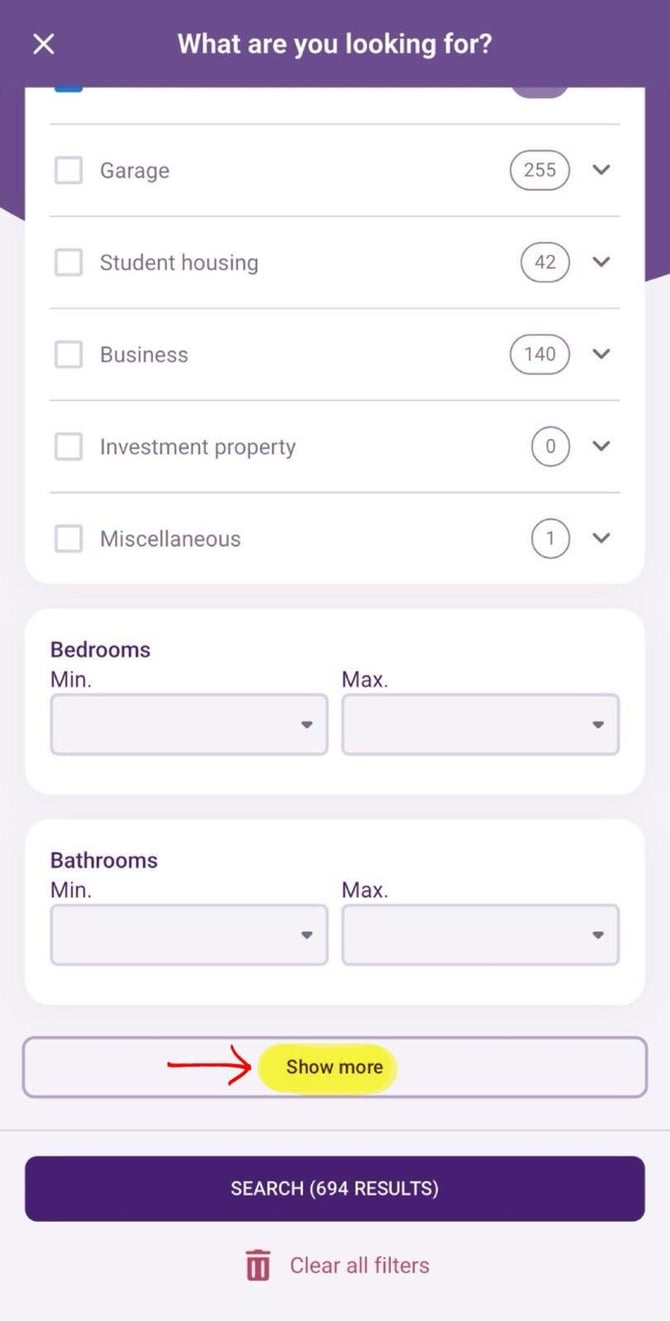
Task: Tick the Garage checkbox
Action: [68, 170]
